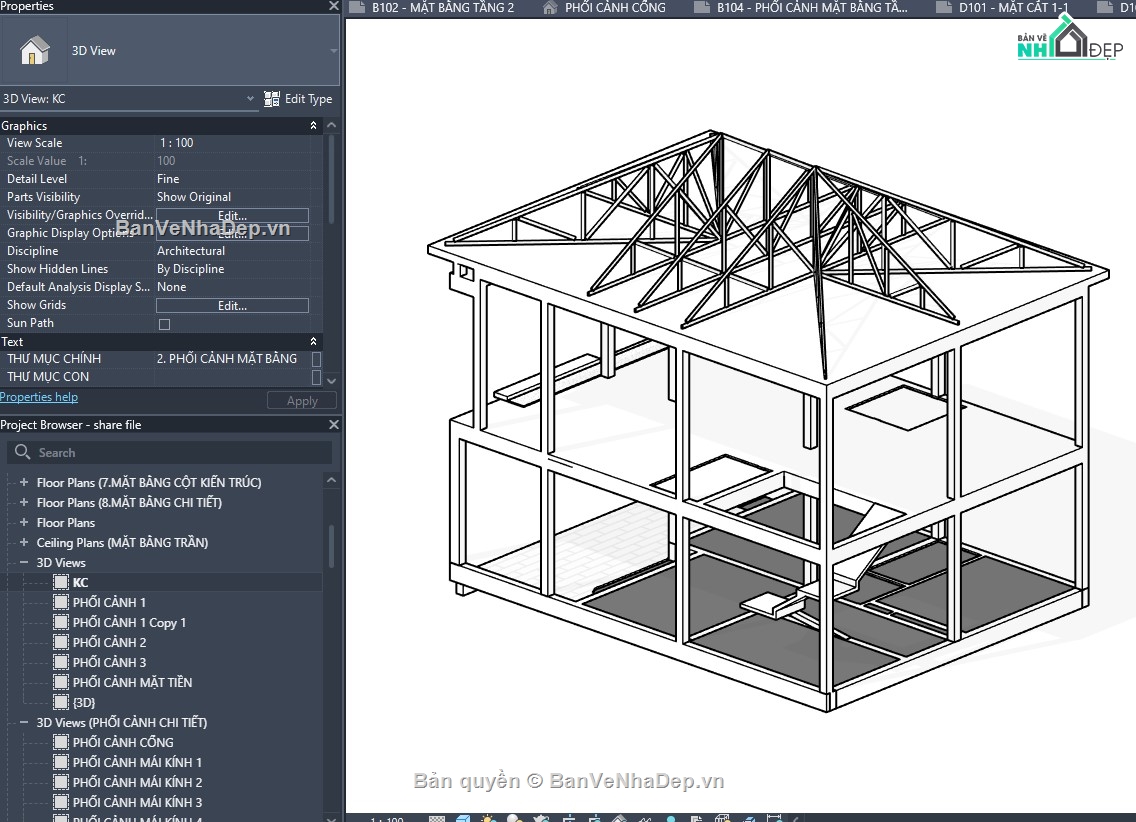The width and height of the screenshot is (1136, 822).
Task: Collapse 3D Views (PHỐI CẢNH CHI TIẾT) node
Action: coord(24,722)
